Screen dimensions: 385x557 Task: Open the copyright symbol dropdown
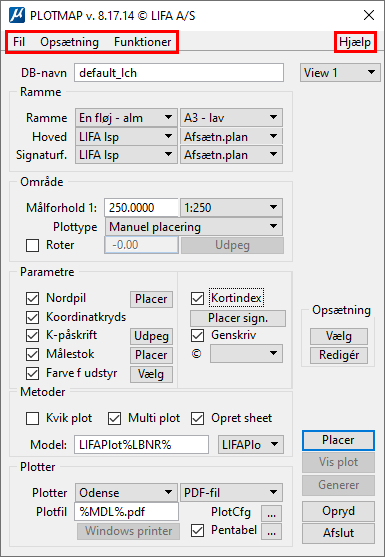246,353
